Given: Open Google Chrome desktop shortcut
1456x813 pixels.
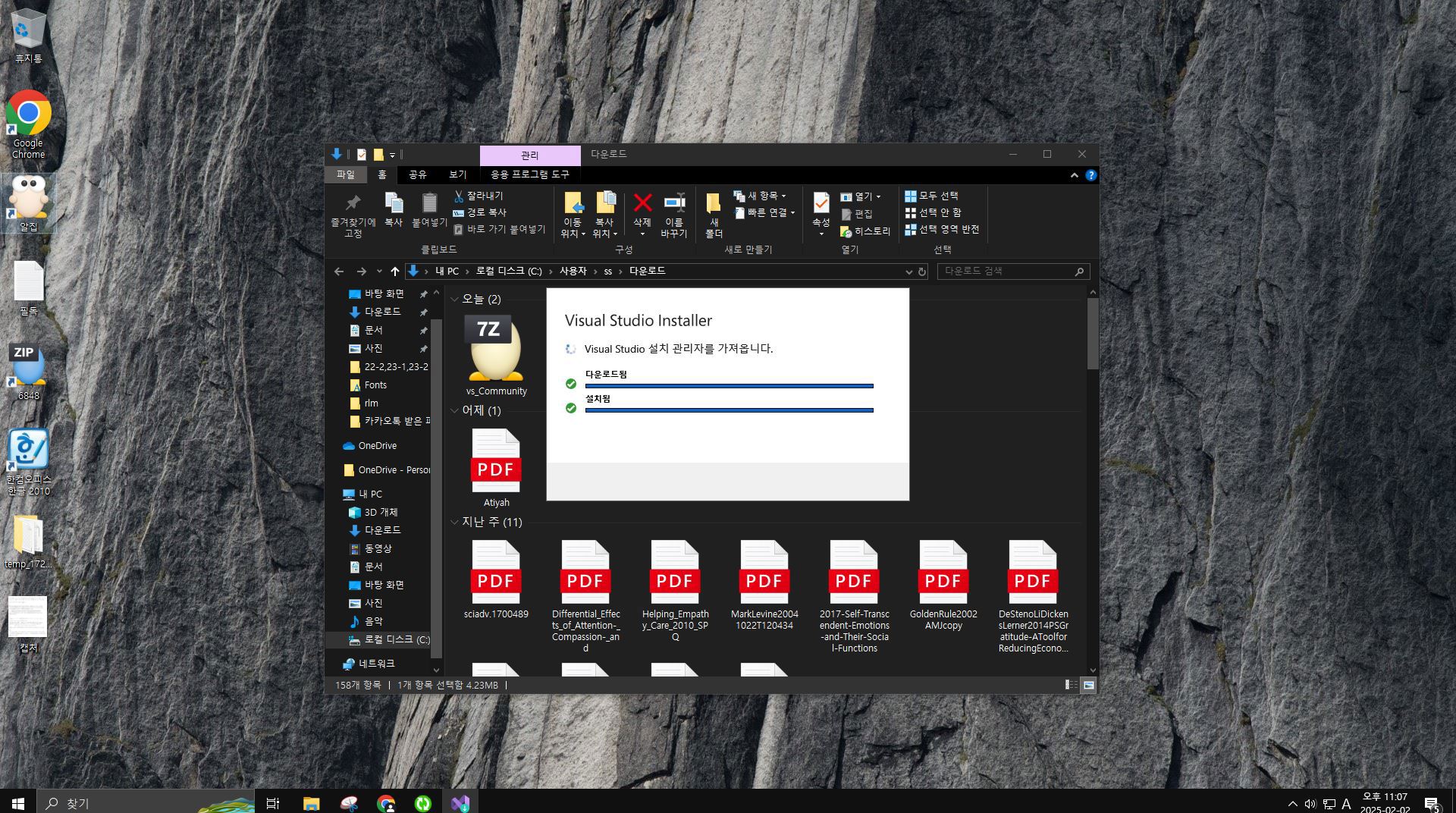Looking at the screenshot, I should 28,124.
